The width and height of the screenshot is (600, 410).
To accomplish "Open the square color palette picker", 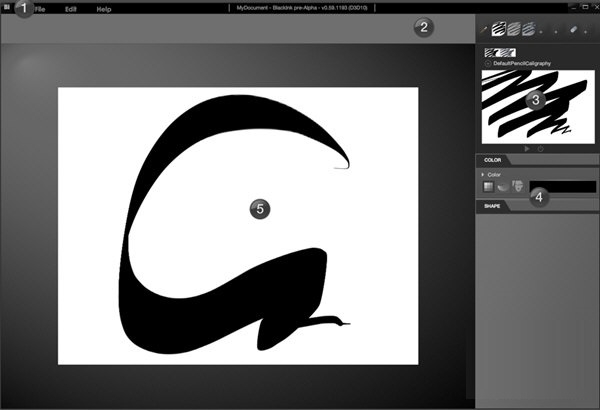I will point(488,186).
